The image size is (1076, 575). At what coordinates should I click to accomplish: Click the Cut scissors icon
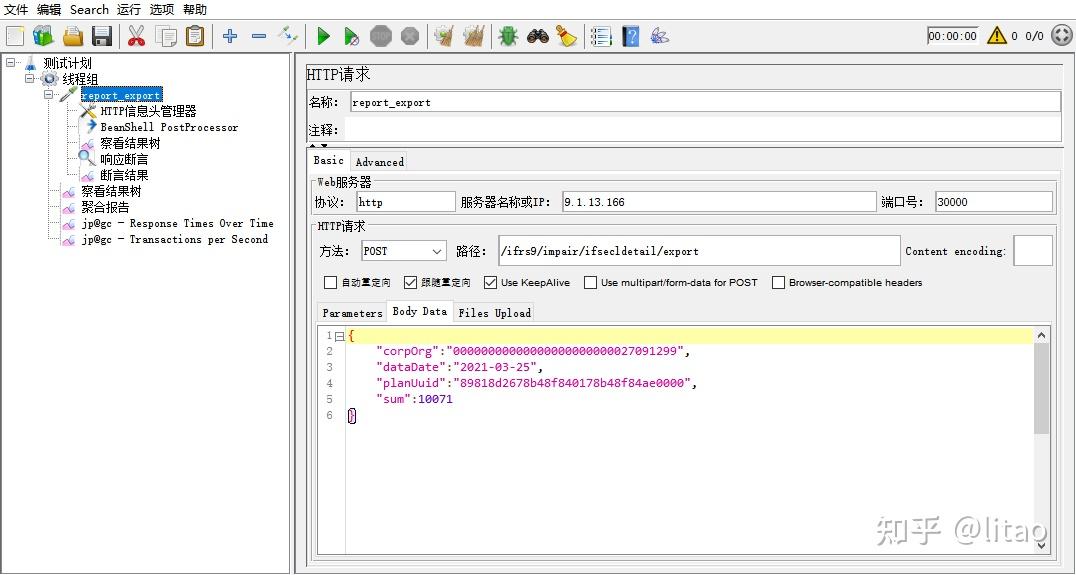point(137,36)
